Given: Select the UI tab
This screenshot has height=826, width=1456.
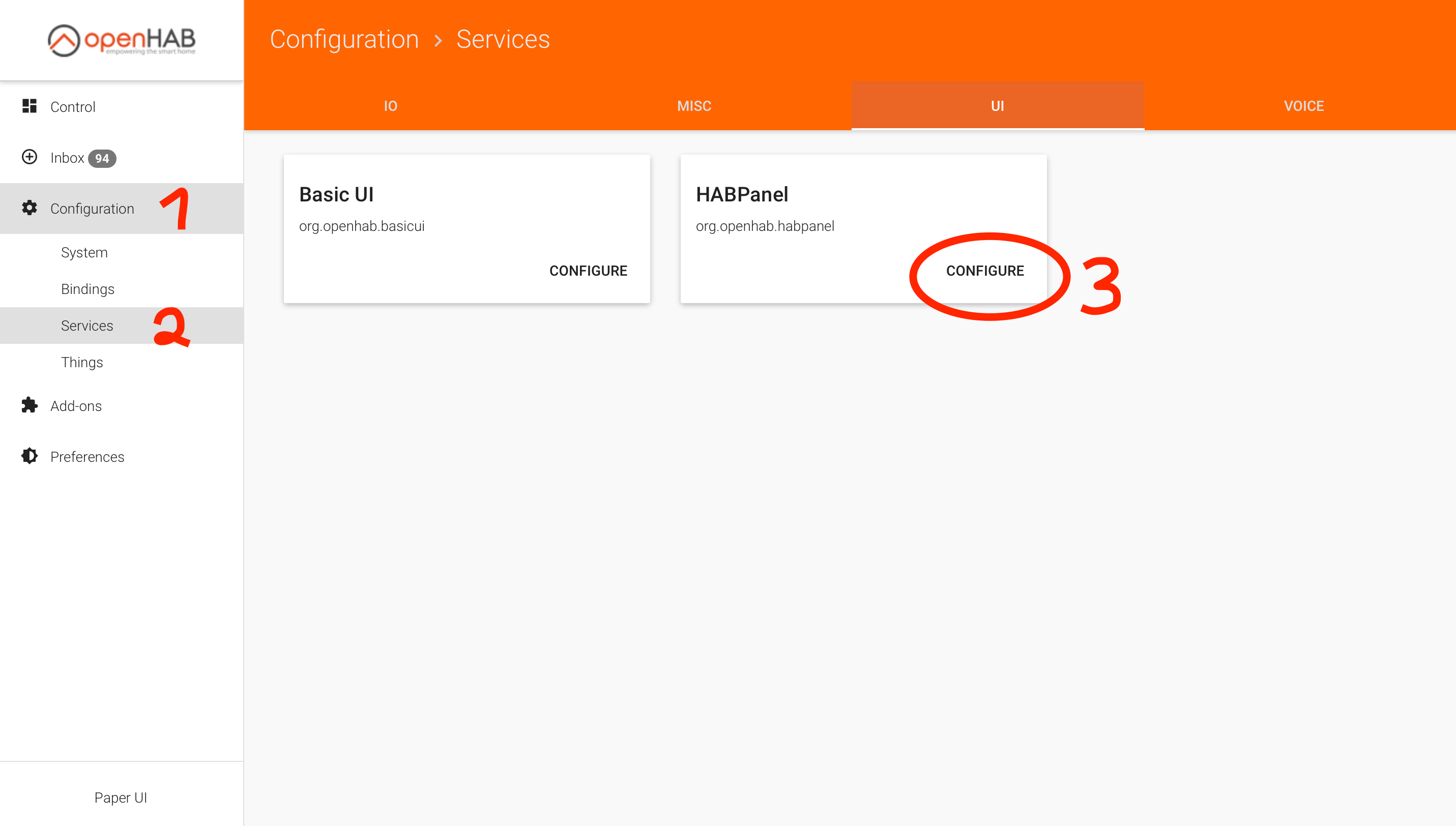Looking at the screenshot, I should point(998,106).
